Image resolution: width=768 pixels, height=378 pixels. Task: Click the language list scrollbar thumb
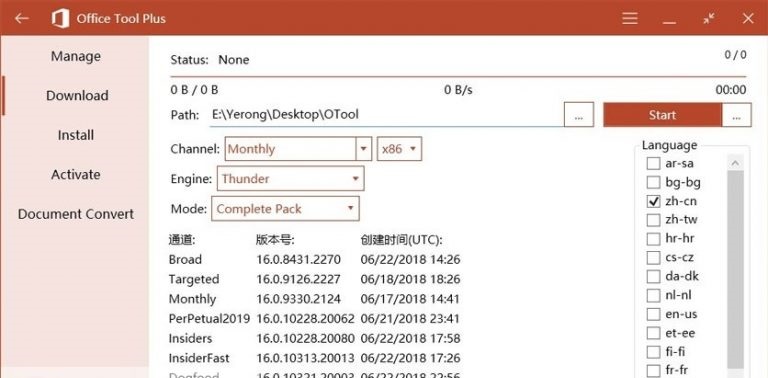click(x=735, y=269)
